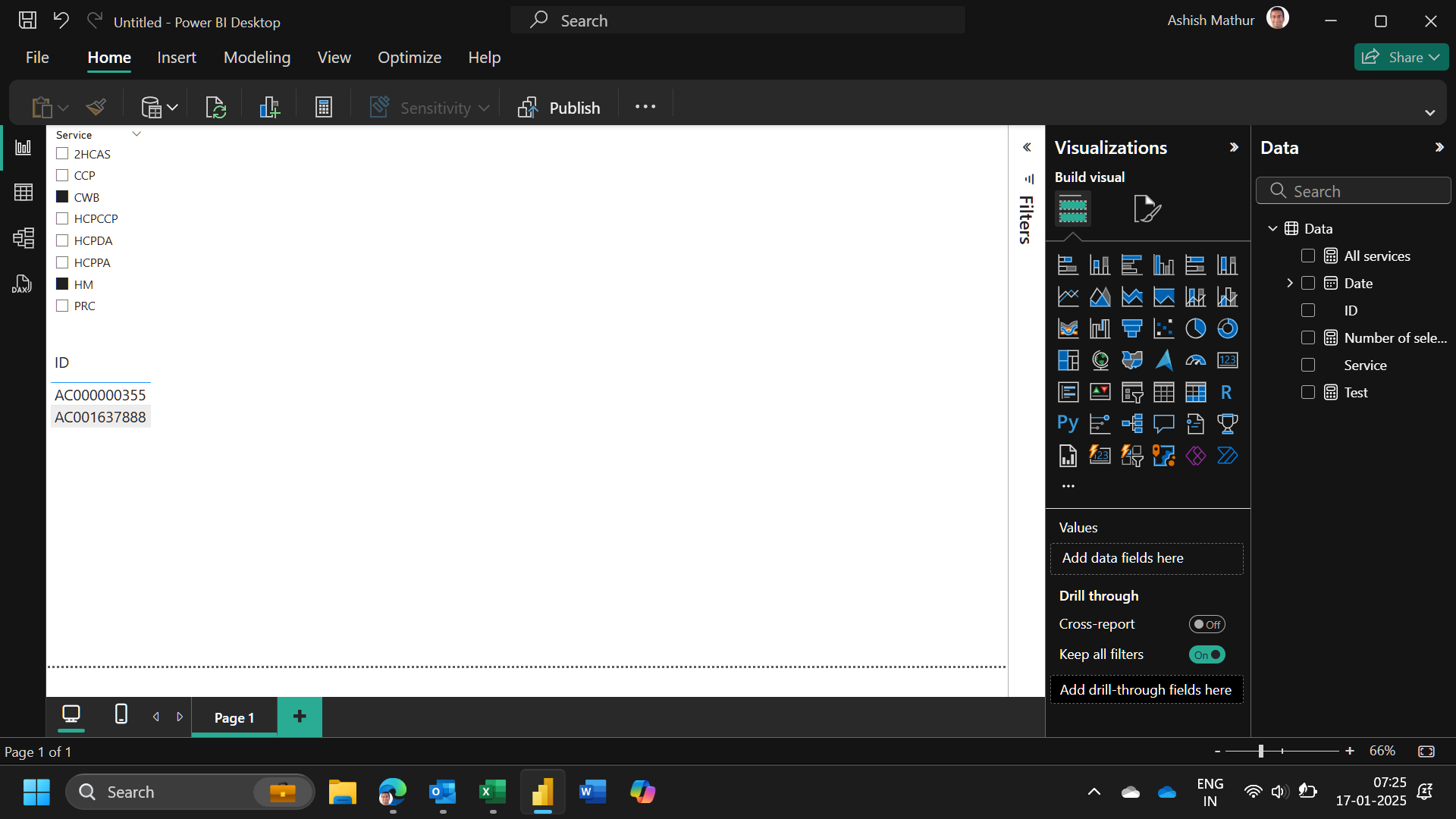
Task: Tick the Service field checkbox in Data pane
Action: 1308,365
